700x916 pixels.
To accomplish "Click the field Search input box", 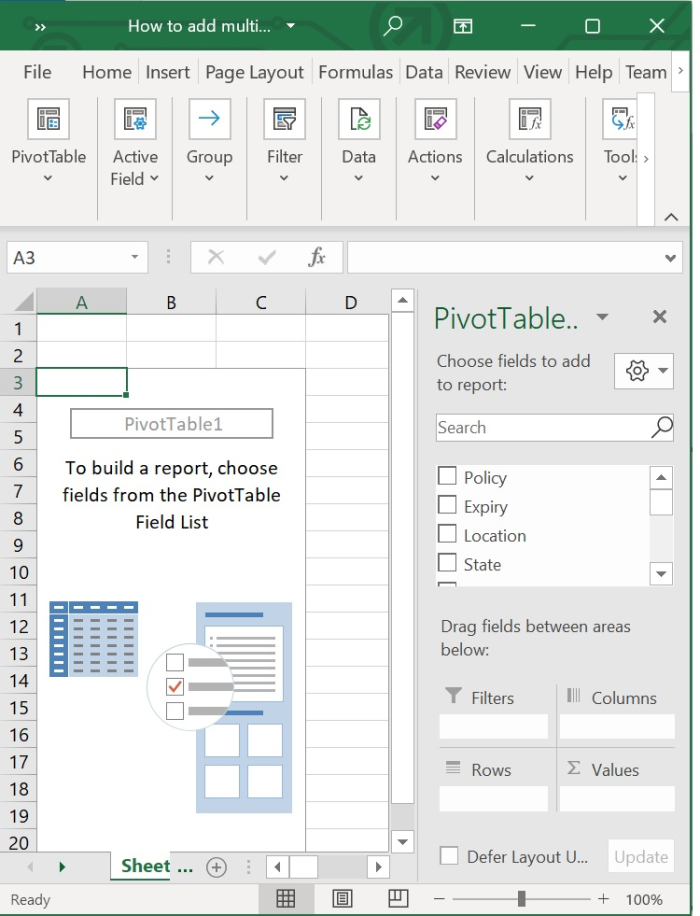I will tap(543, 427).
